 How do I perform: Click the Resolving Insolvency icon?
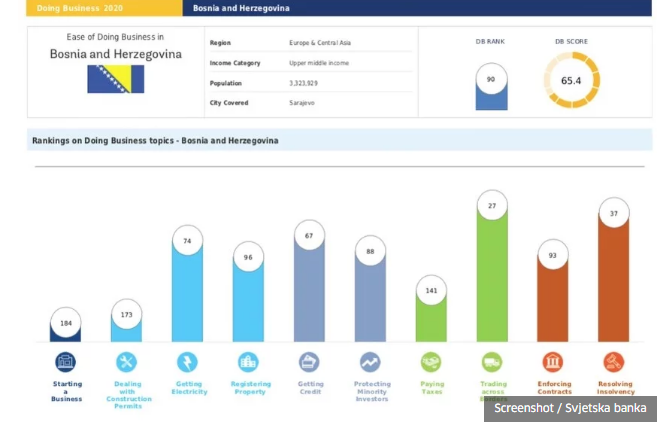pos(614,362)
